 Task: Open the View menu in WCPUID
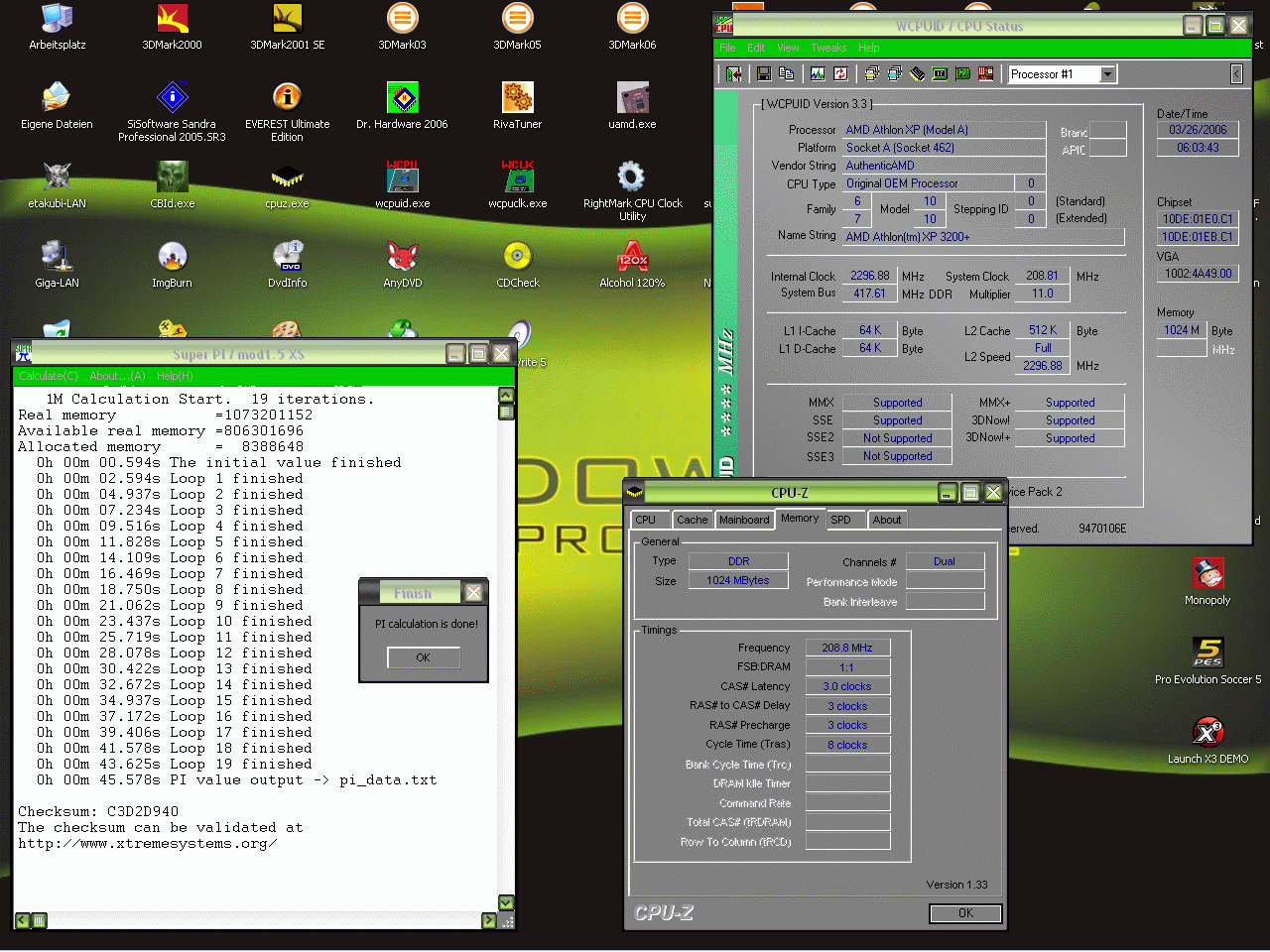[788, 48]
